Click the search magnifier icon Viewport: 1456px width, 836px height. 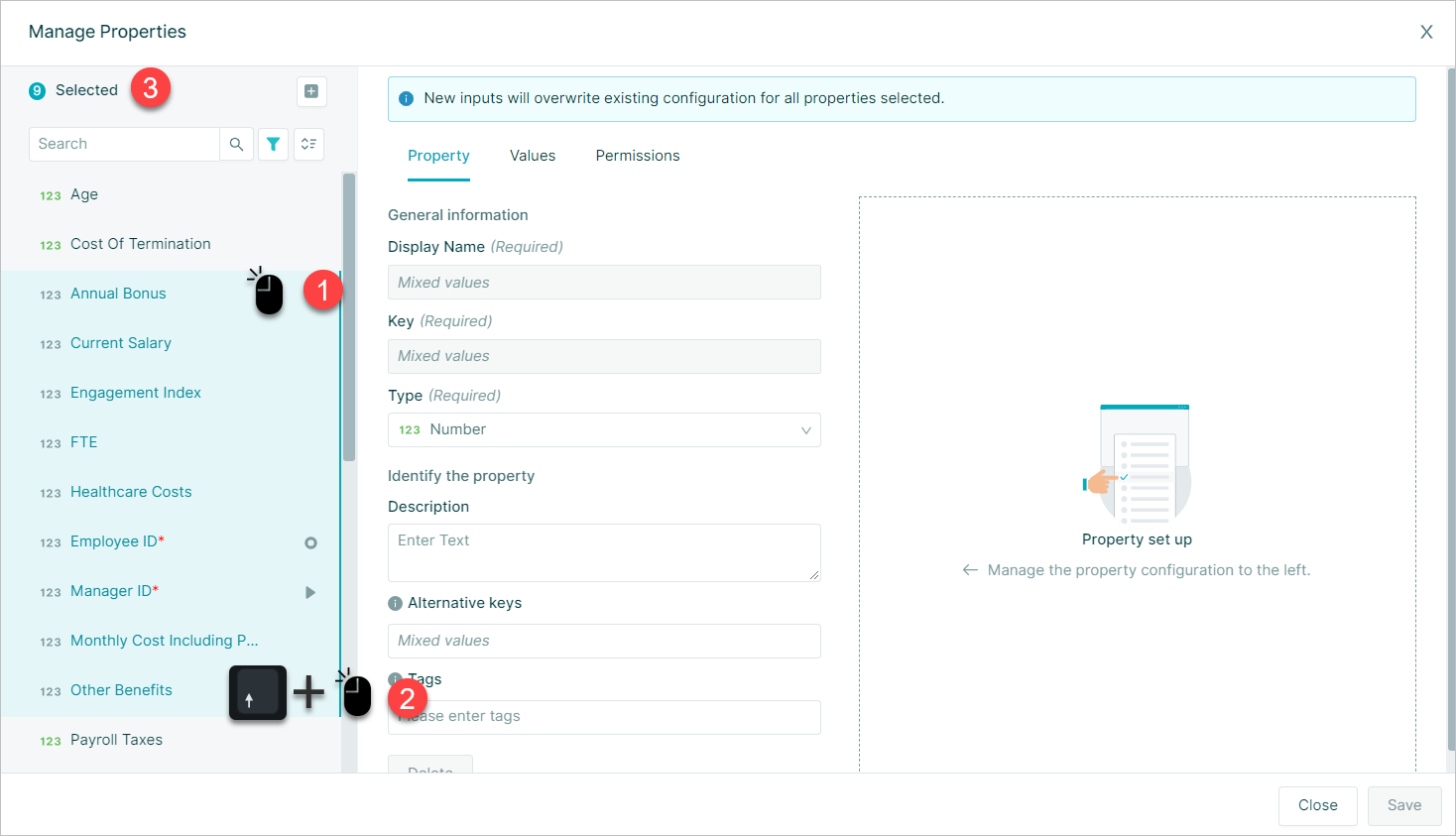tap(236, 144)
